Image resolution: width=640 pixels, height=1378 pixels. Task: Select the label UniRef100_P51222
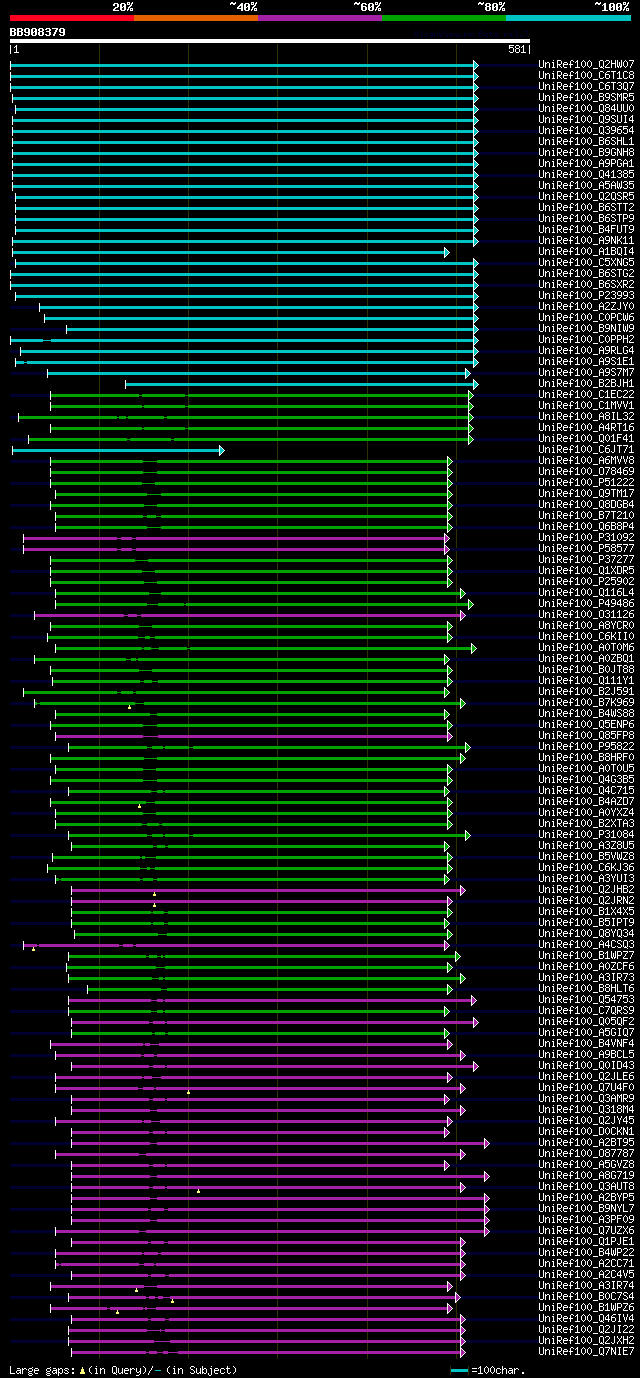pos(586,483)
